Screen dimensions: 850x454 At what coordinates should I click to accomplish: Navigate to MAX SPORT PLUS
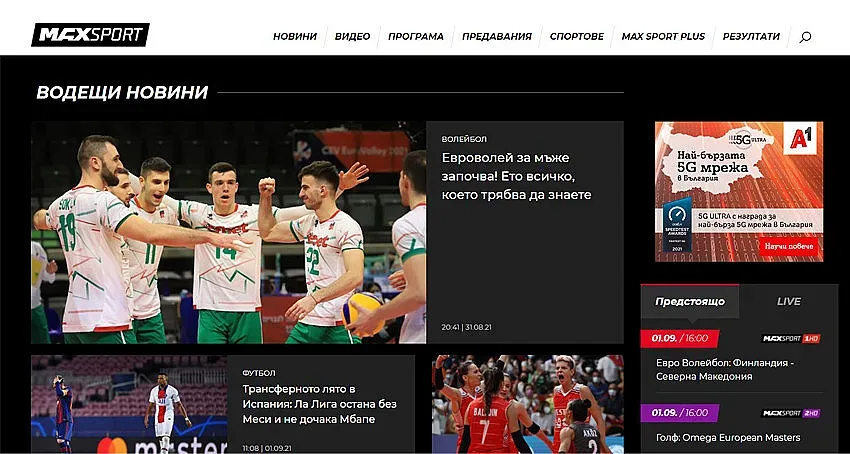click(663, 37)
